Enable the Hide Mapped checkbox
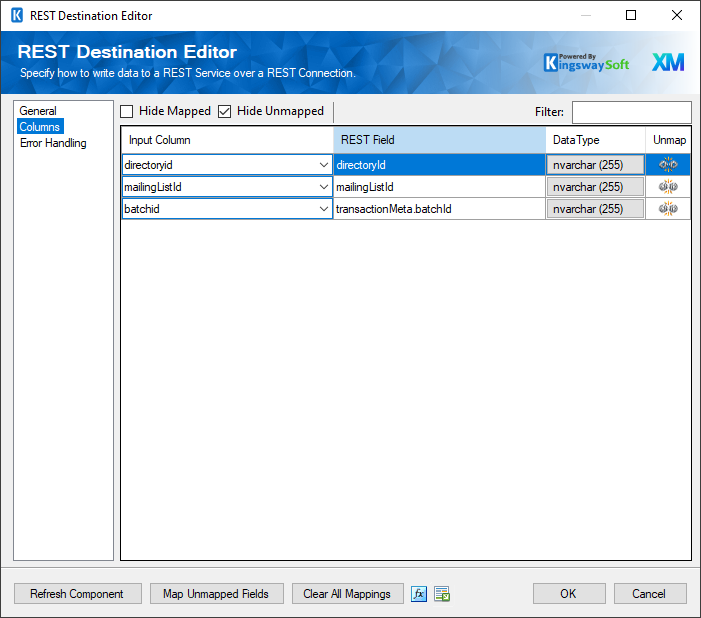This screenshot has width=701, height=618. tap(127, 111)
